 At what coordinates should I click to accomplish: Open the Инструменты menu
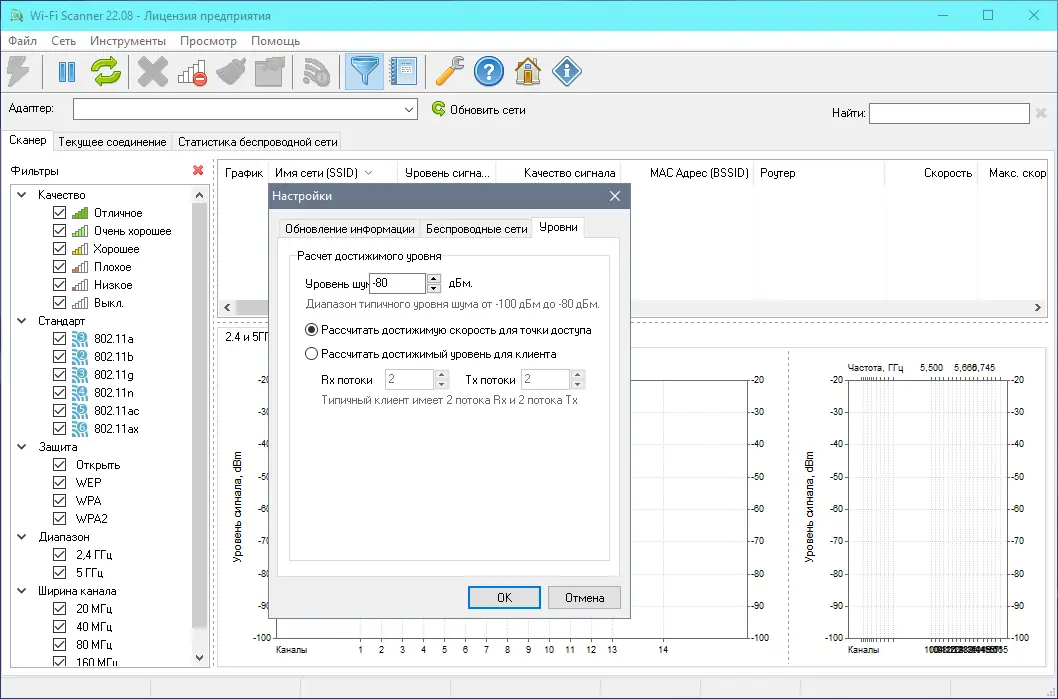(x=128, y=40)
